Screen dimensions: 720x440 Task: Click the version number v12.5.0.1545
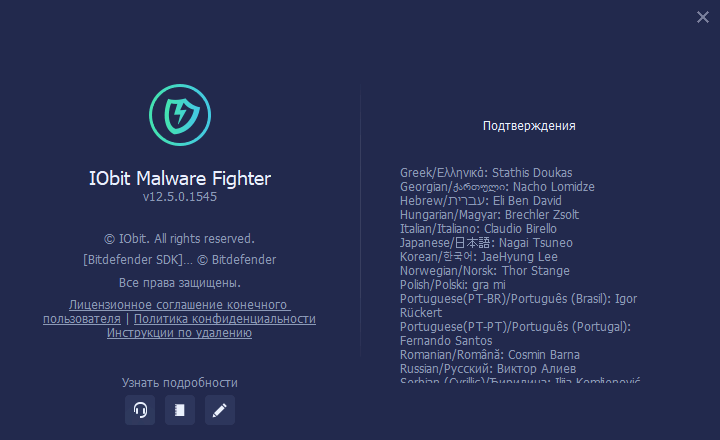point(180,197)
